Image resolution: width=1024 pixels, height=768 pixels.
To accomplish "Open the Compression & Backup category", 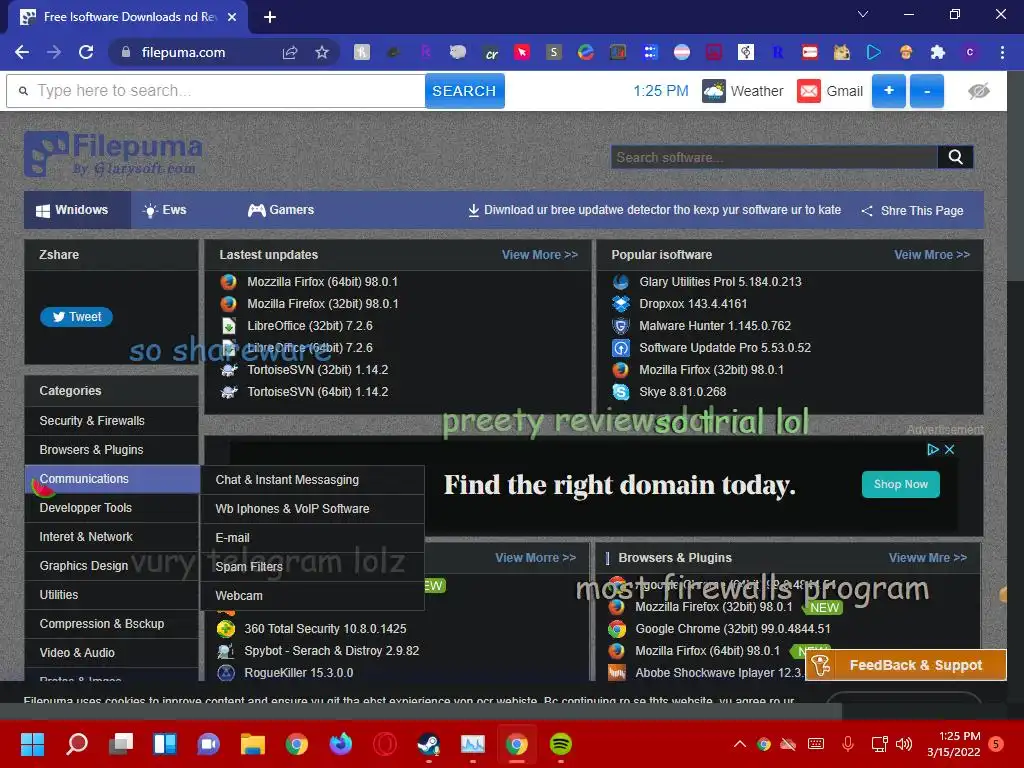I will click(x=112, y=624).
